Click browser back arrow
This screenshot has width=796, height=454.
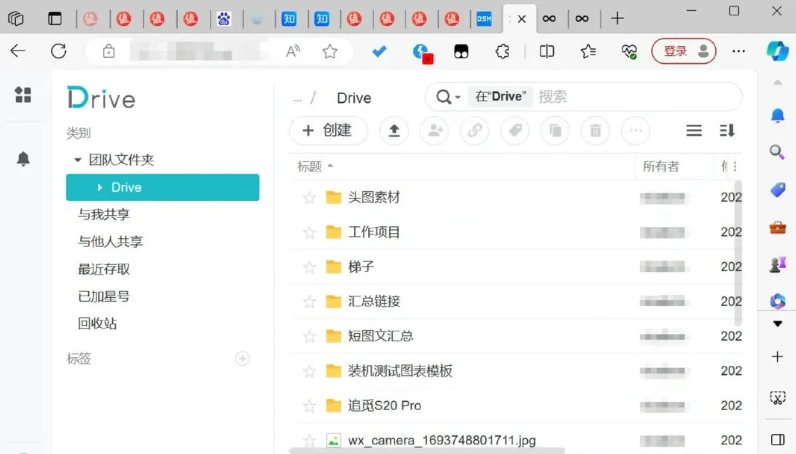(x=18, y=51)
